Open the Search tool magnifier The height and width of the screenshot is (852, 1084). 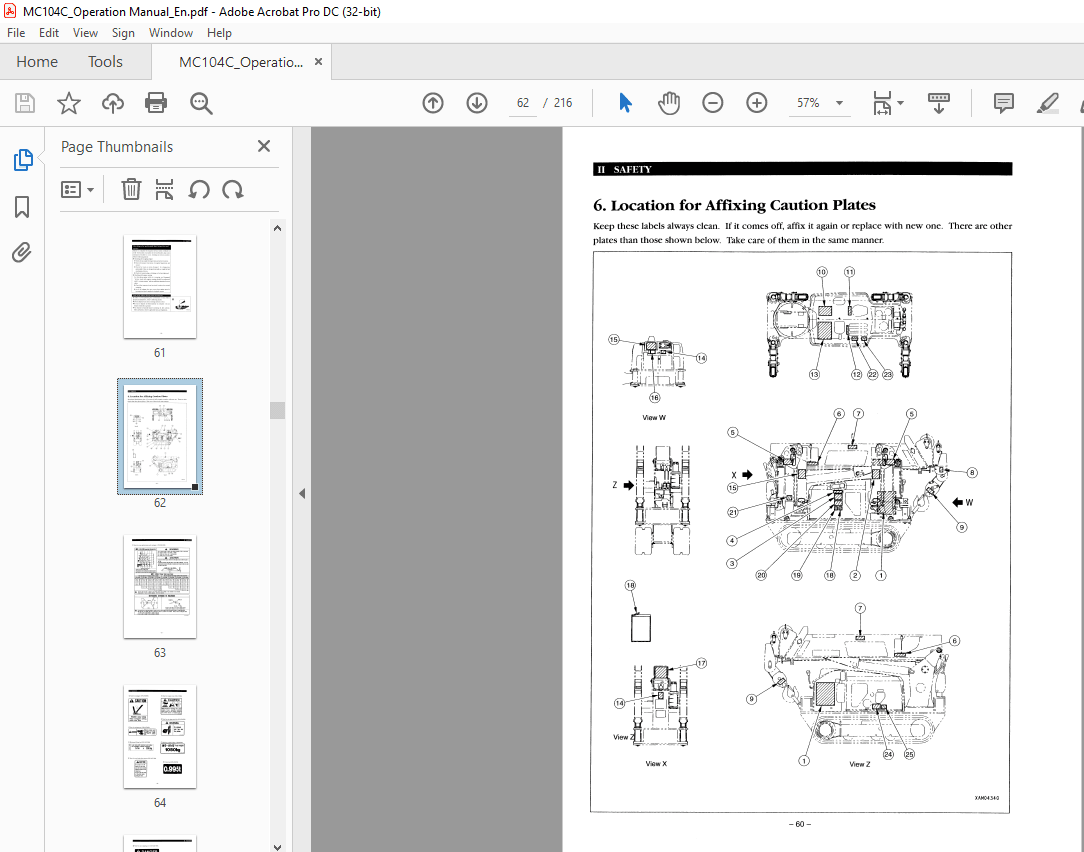pos(200,102)
